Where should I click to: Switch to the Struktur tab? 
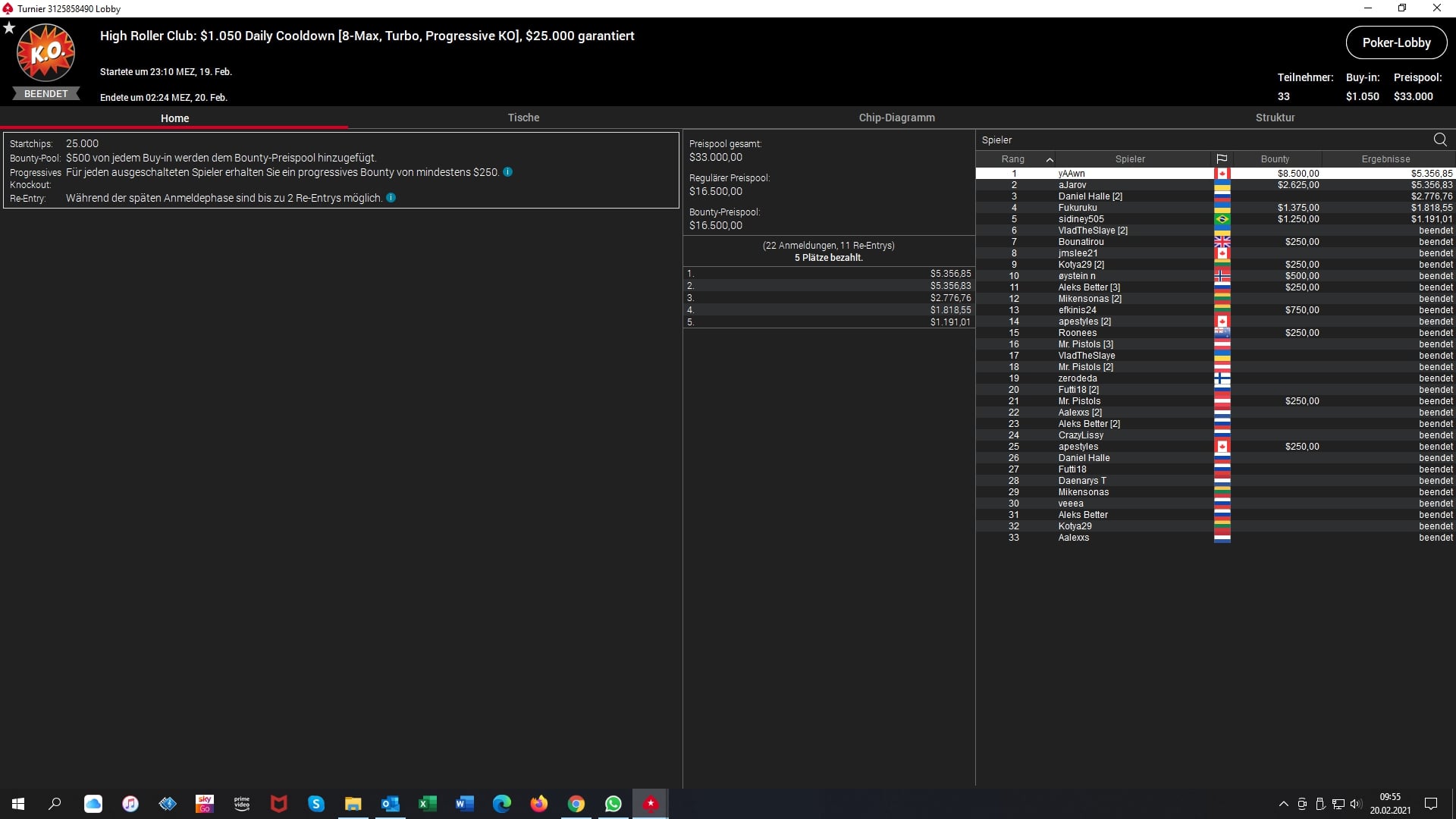click(1275, 118)
